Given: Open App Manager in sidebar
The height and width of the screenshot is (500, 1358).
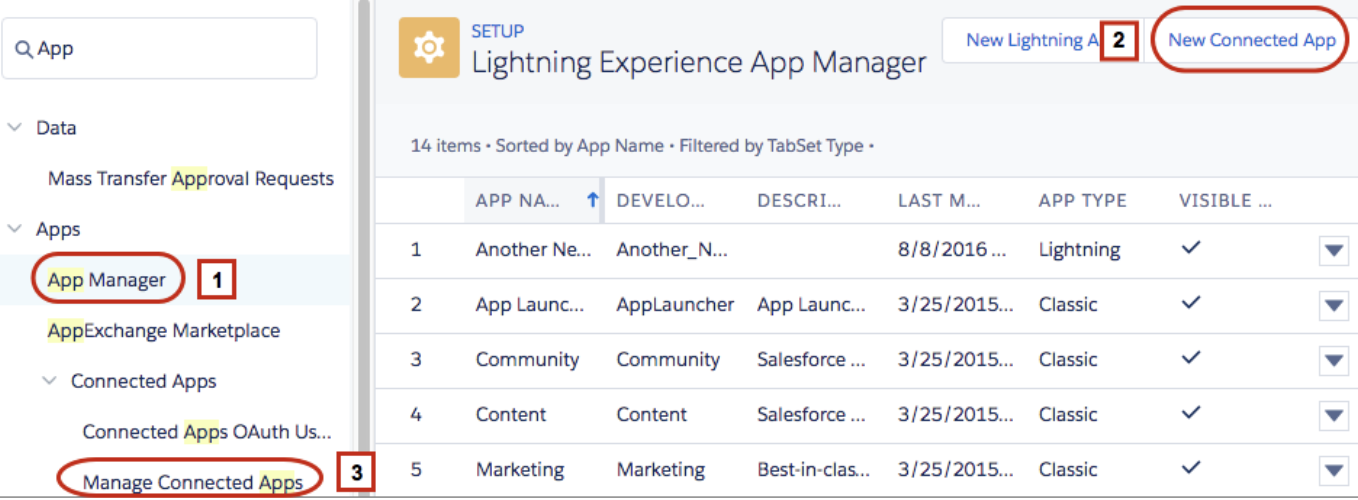Looking at the screenshot, I should 107,280.
